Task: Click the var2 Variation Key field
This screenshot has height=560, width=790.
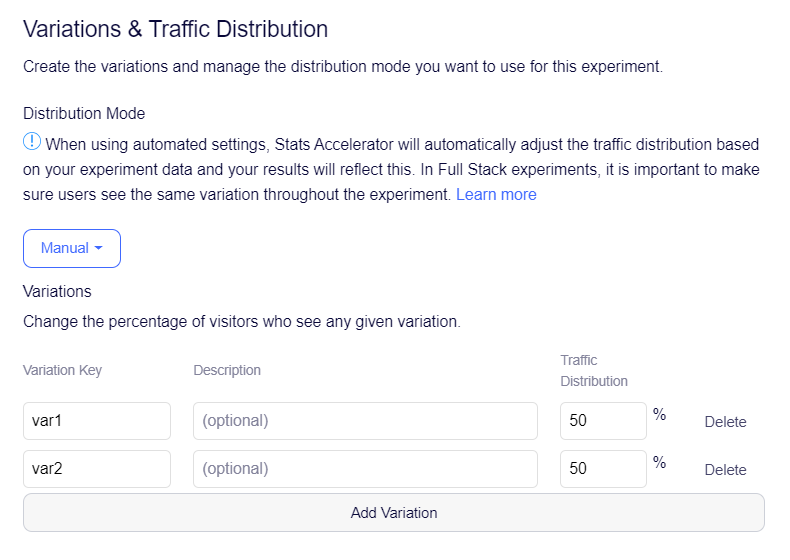Action: 97,469
